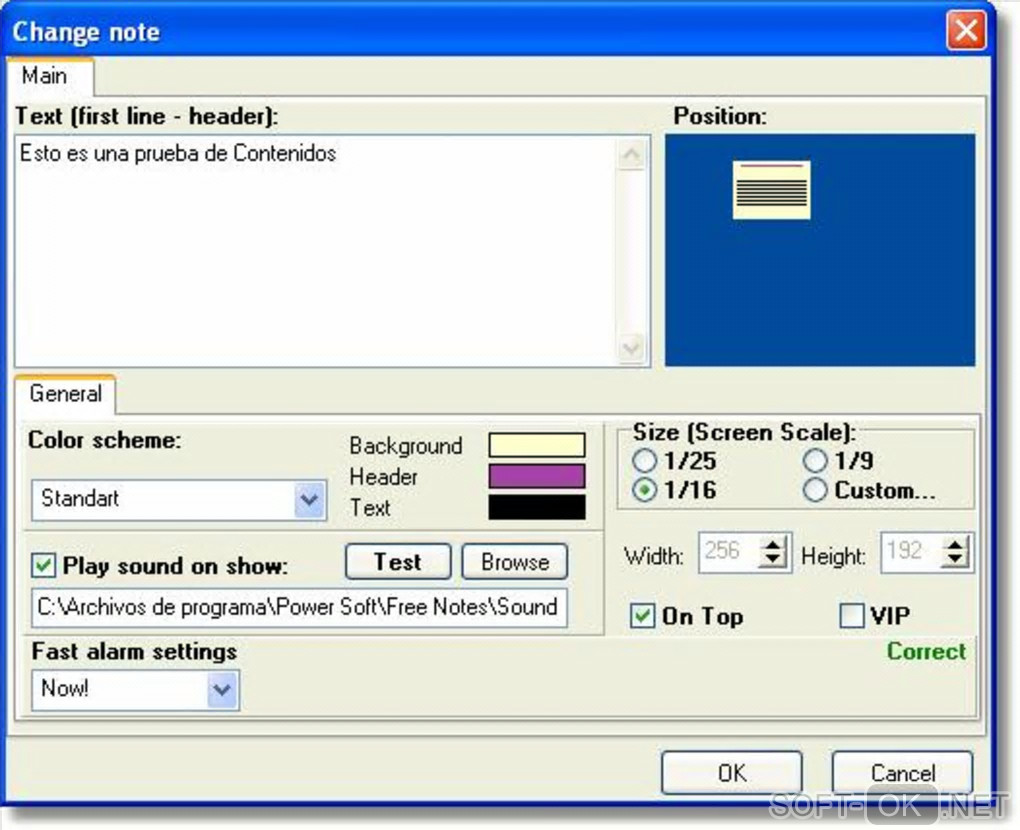Click the text area scroll down arrow
1020x830 pixels.
tap(632, 347)
